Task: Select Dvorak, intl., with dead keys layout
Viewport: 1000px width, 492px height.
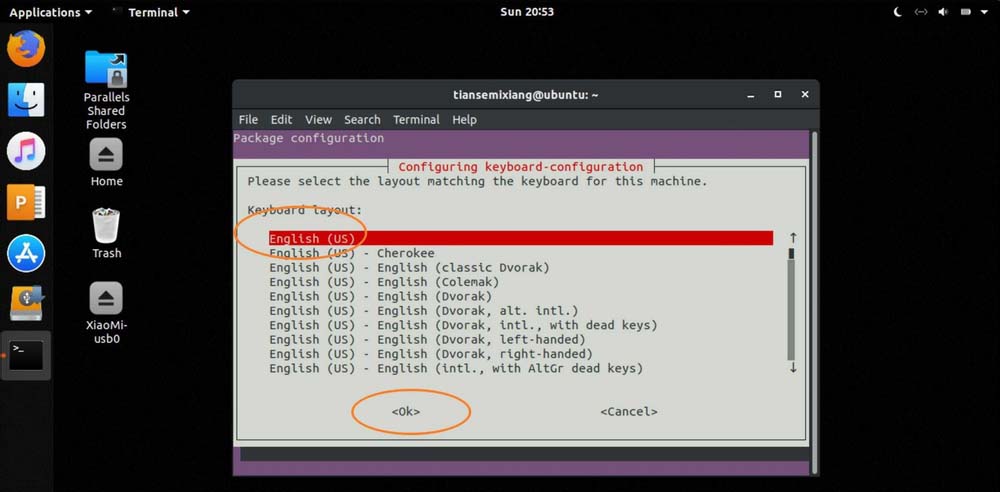Action: (463, 325)
